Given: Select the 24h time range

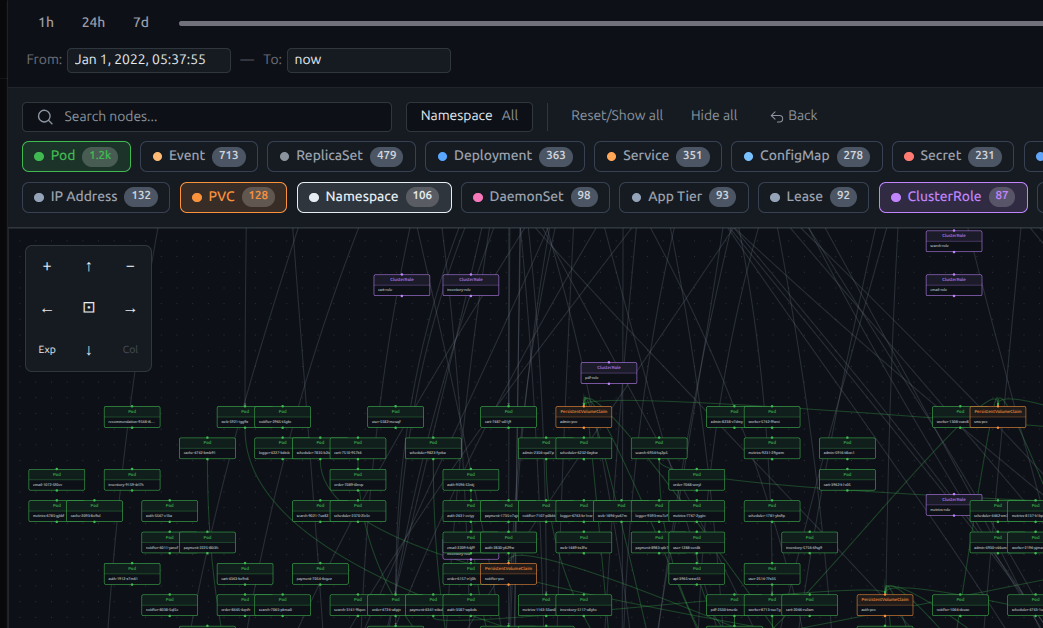Looking at the screenshot, I should click(93, 22).
